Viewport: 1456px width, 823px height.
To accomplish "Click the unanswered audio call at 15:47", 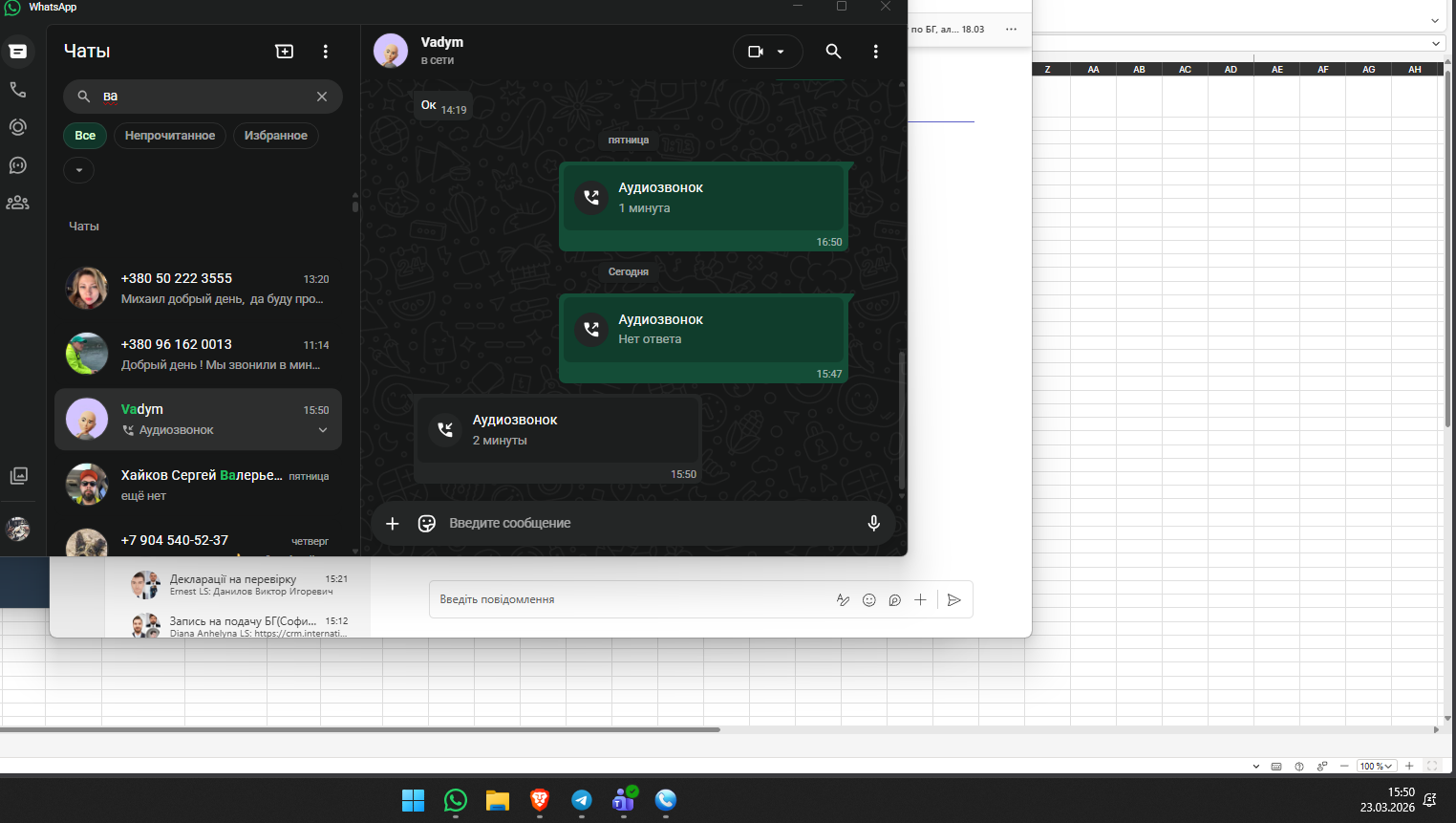I will pyautogui.click(x=704, y=338).
